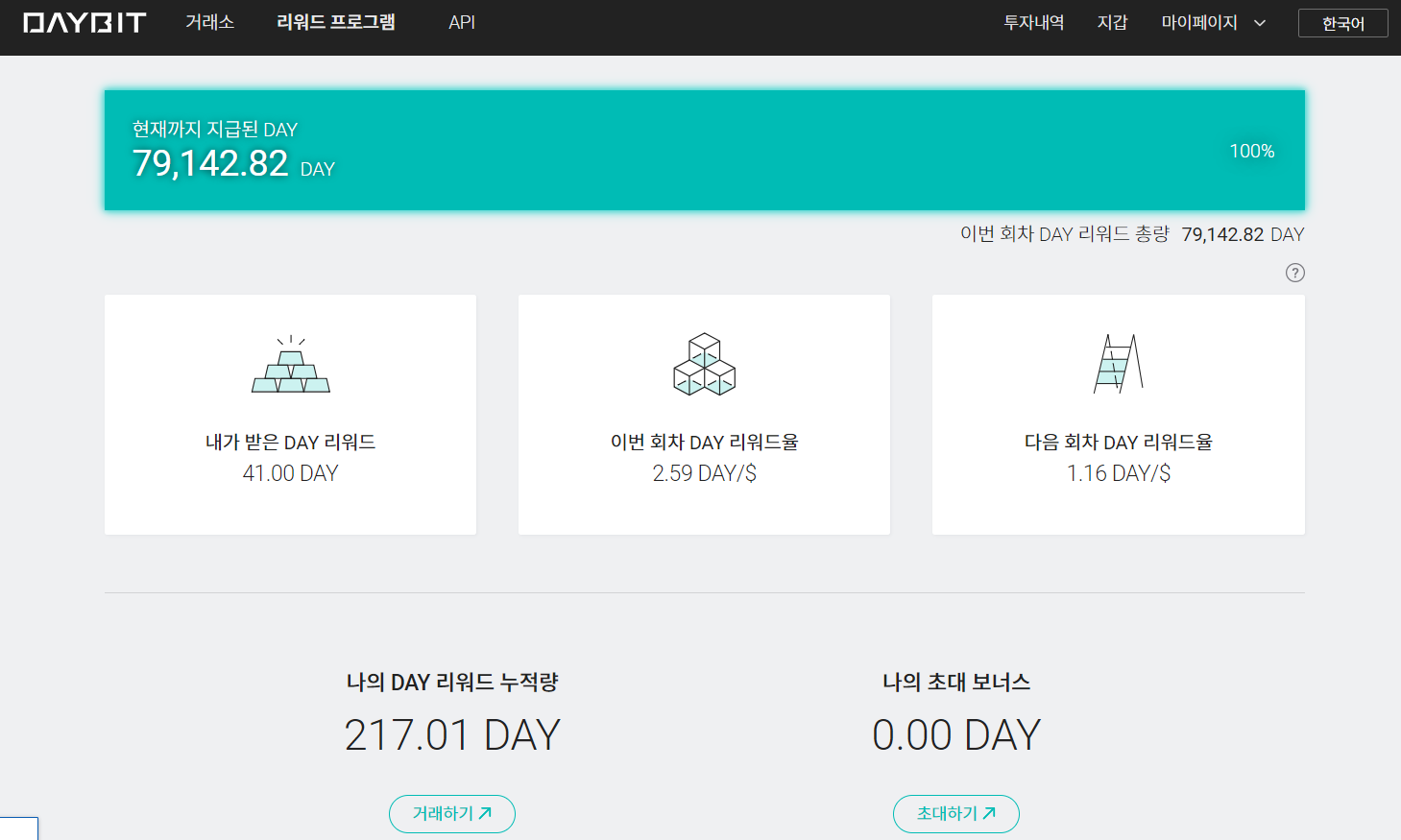Click the 초대하기 button
The image size is (1401, 840).
coord(956,814)
